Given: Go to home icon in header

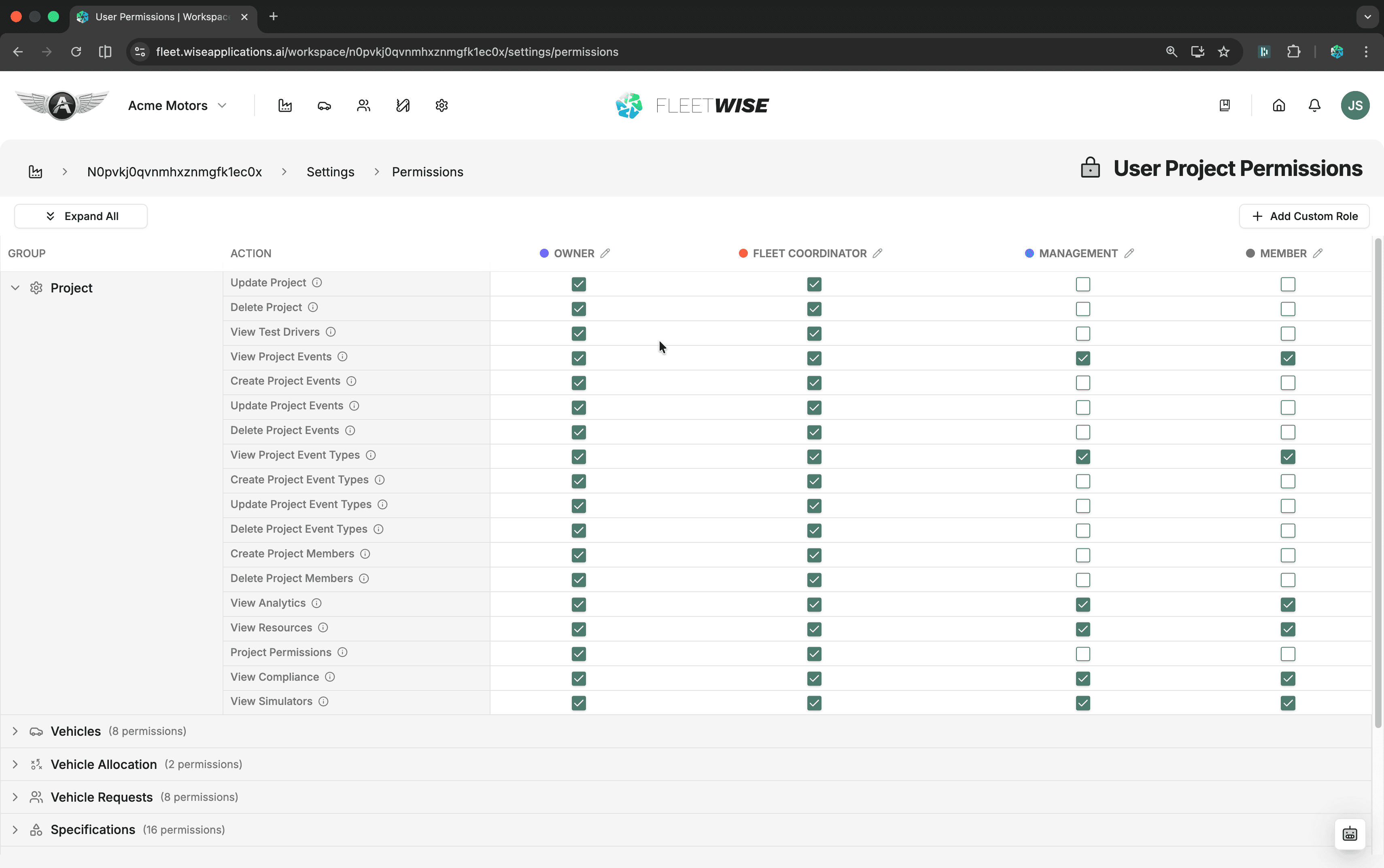Looking at the screenshot, I should [x=1279, y=106].
